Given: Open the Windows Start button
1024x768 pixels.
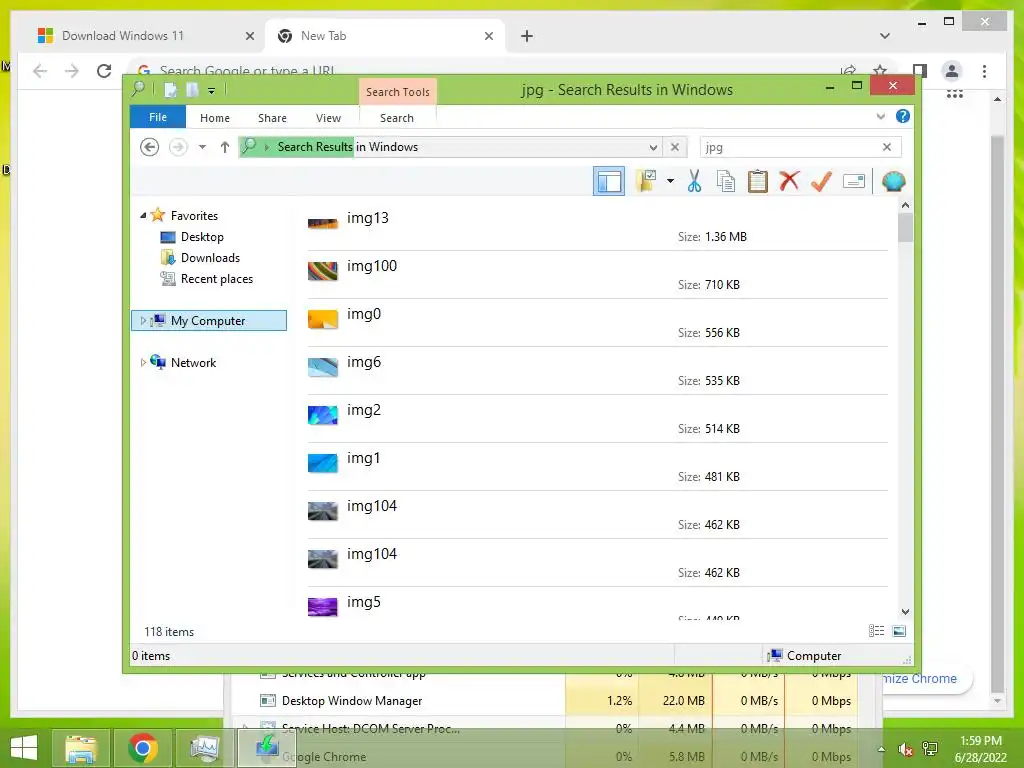Looking at the screenshot, I should [x=24, y=747].
